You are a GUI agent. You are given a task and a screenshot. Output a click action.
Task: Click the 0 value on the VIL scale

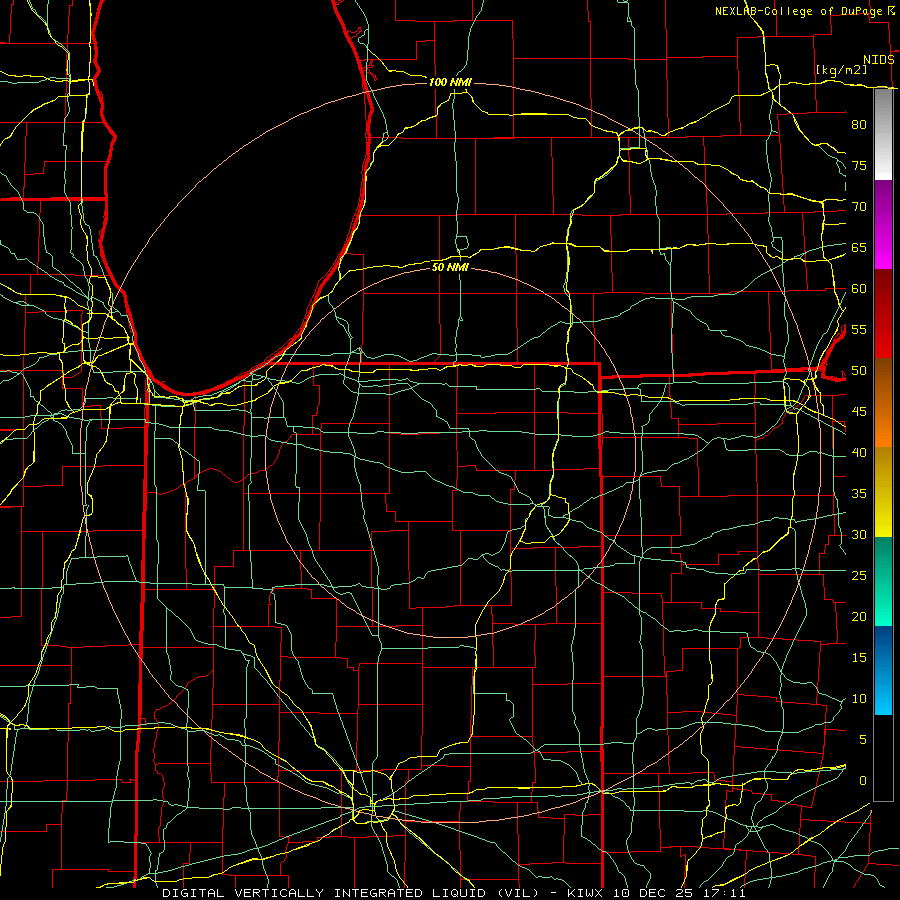863,781
